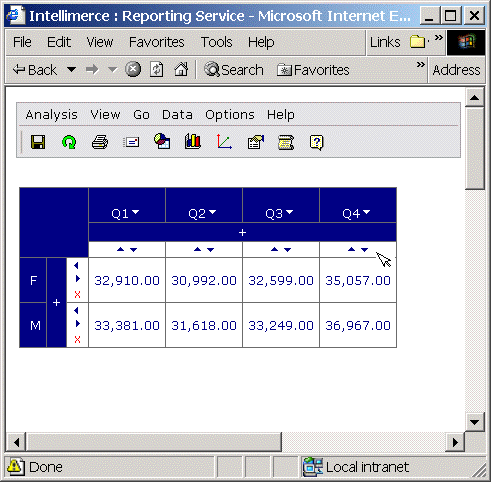Sort Q1 column descending arrow

[x=134, y=250]
